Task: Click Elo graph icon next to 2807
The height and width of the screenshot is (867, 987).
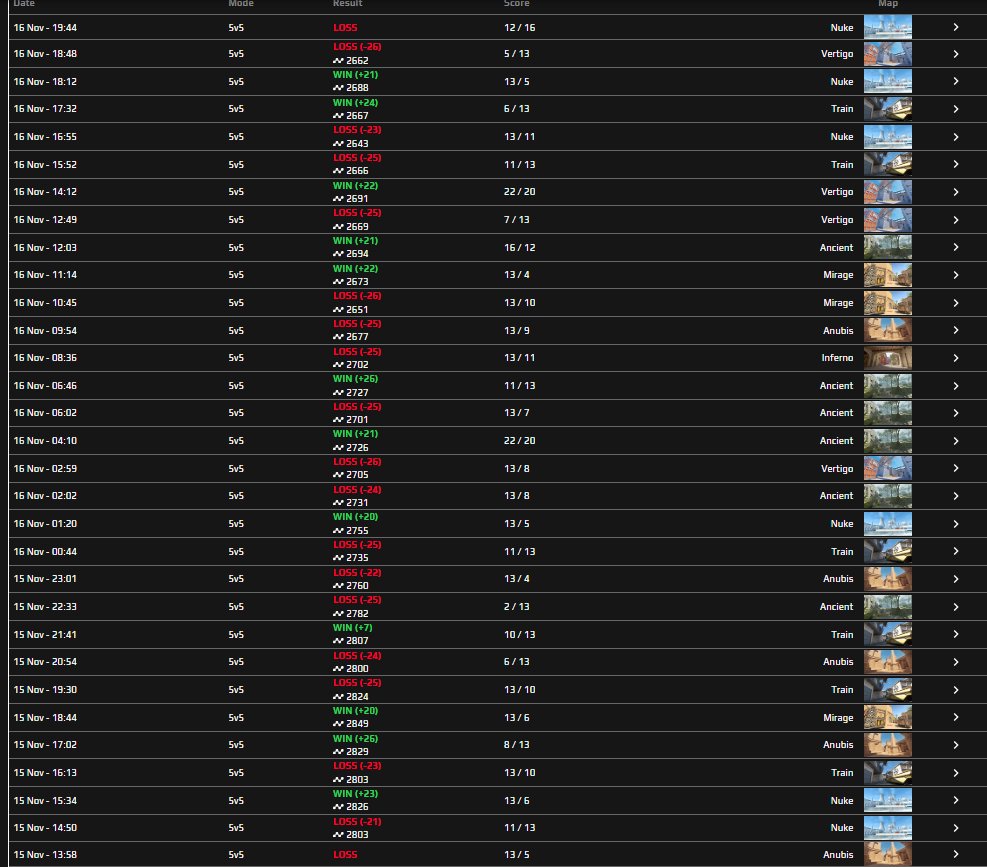Action: (338, 641)
